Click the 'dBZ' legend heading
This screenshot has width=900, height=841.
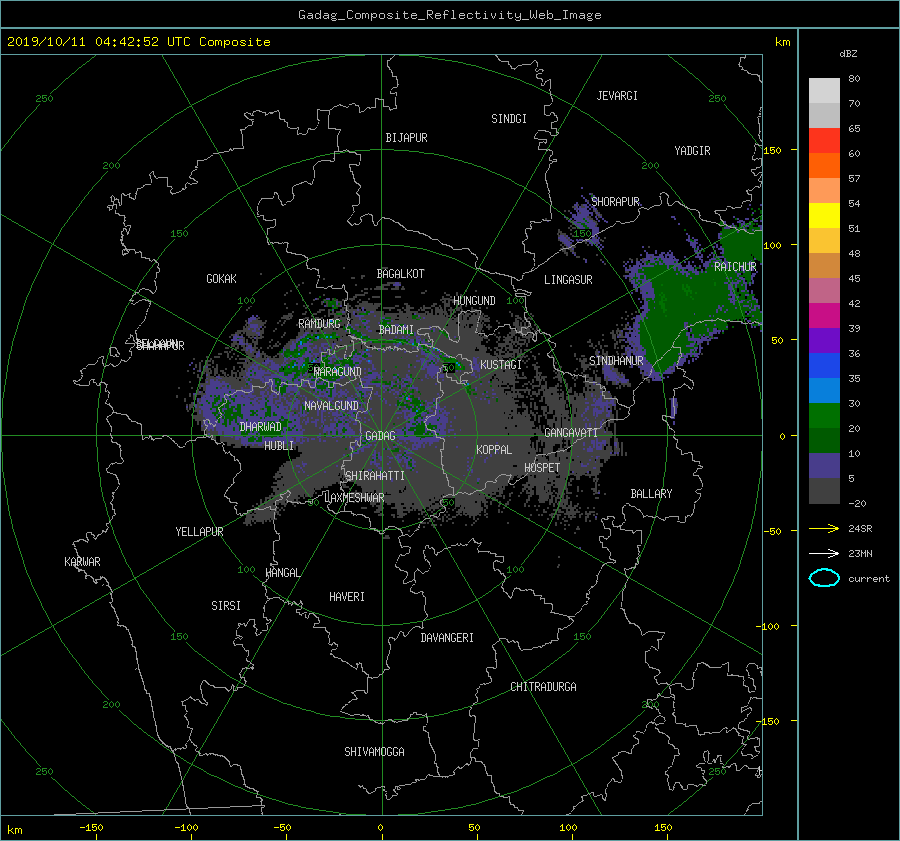tap(848, 54)
